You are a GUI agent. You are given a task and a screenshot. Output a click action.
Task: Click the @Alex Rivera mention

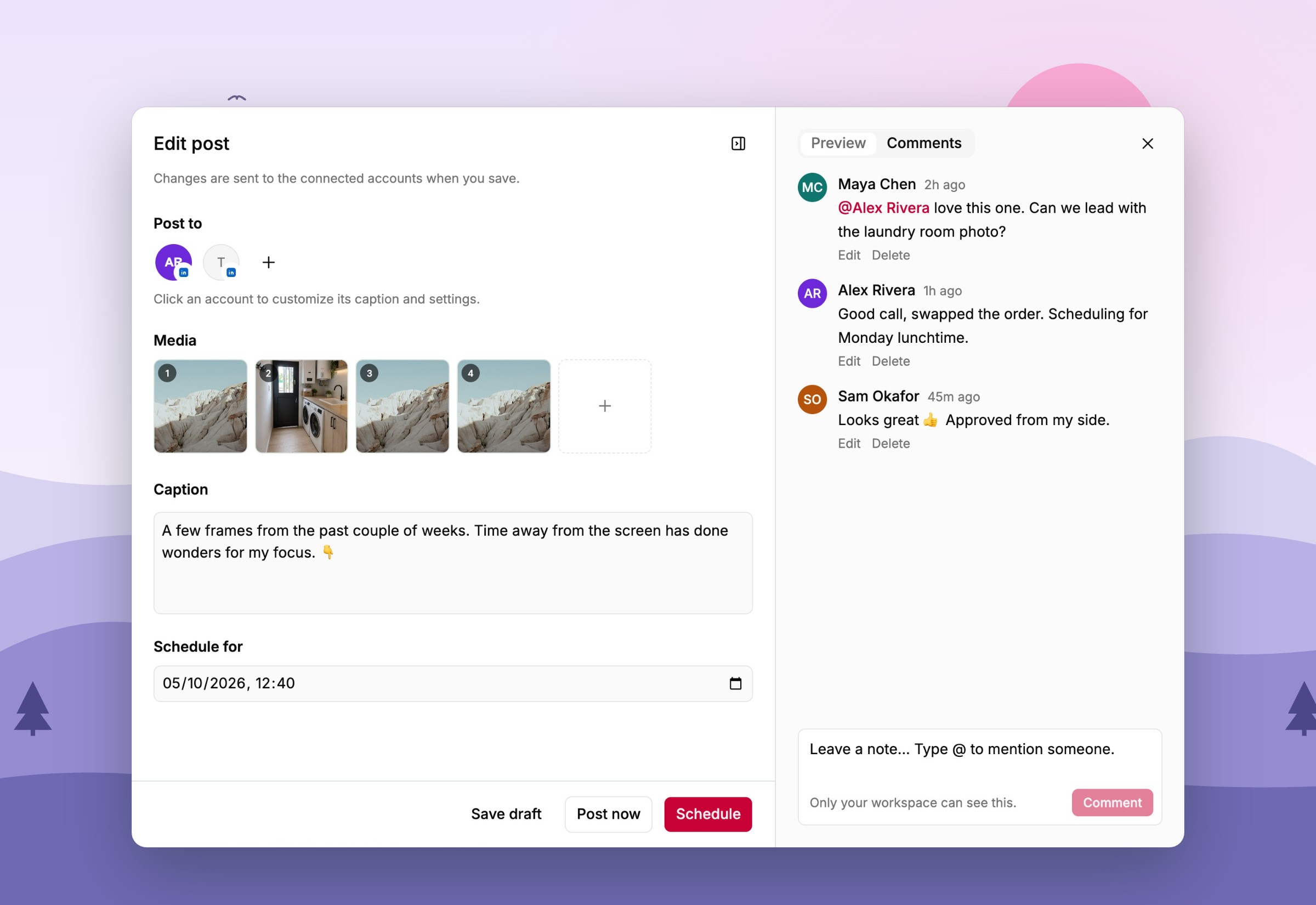tap(883, 208)
